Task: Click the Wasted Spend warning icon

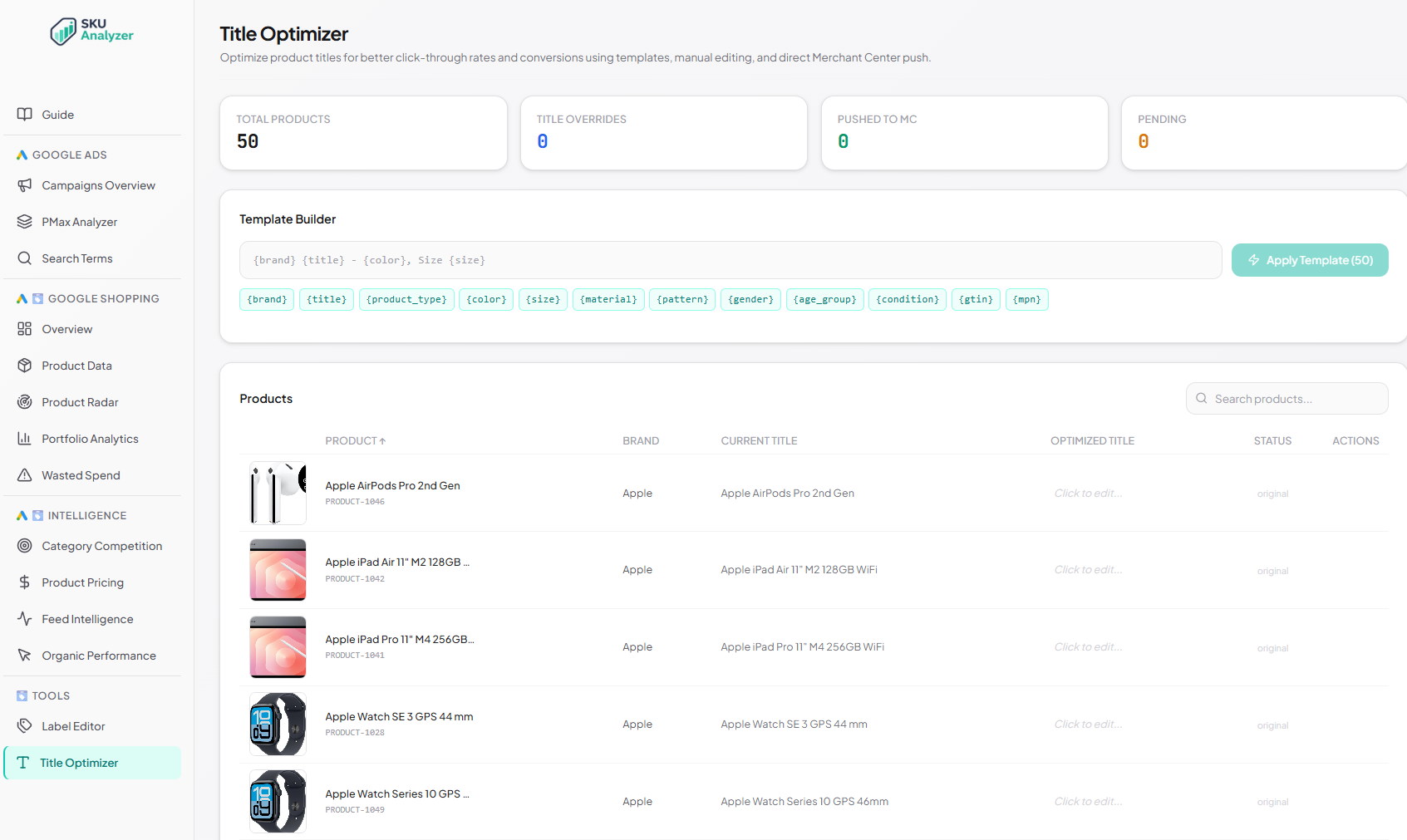Action: click(25, 475)
